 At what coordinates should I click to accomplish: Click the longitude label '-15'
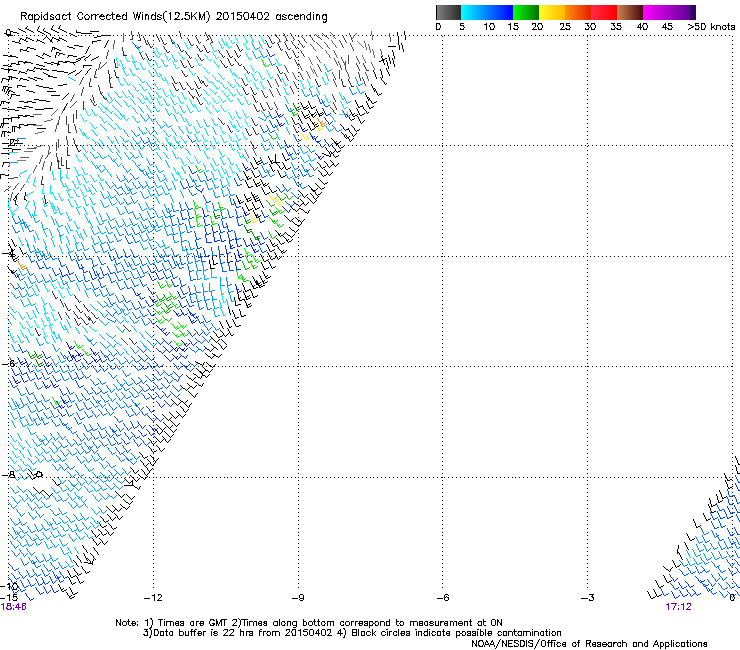coord(9,598)
